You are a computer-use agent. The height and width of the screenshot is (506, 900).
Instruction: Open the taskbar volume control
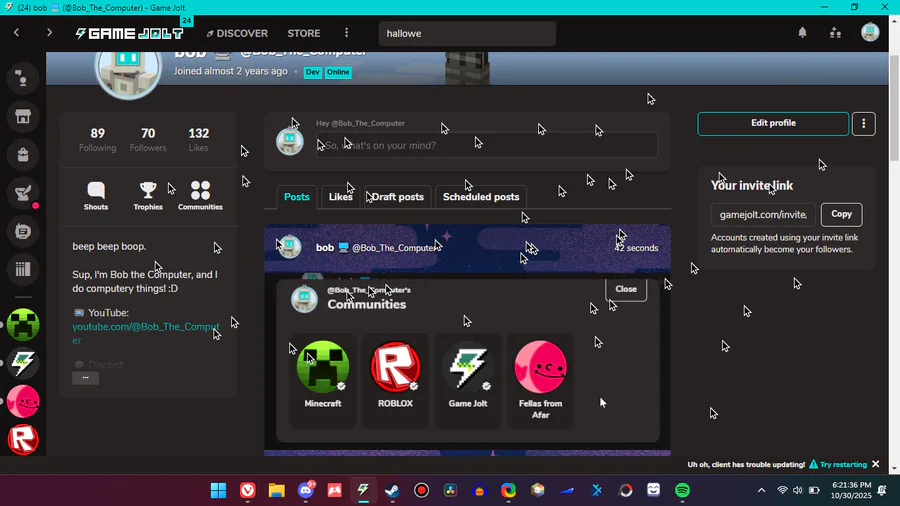click(x=798, y=491)
